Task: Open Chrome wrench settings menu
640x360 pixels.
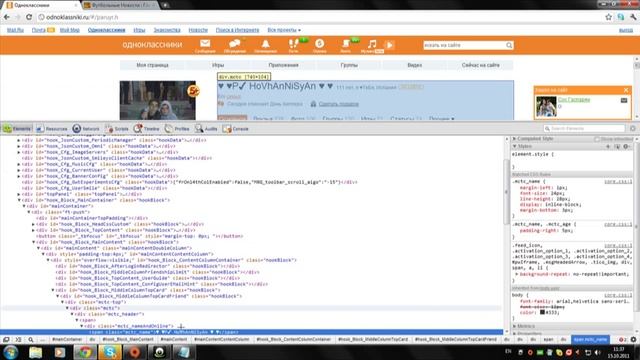Action: point(633,17)
